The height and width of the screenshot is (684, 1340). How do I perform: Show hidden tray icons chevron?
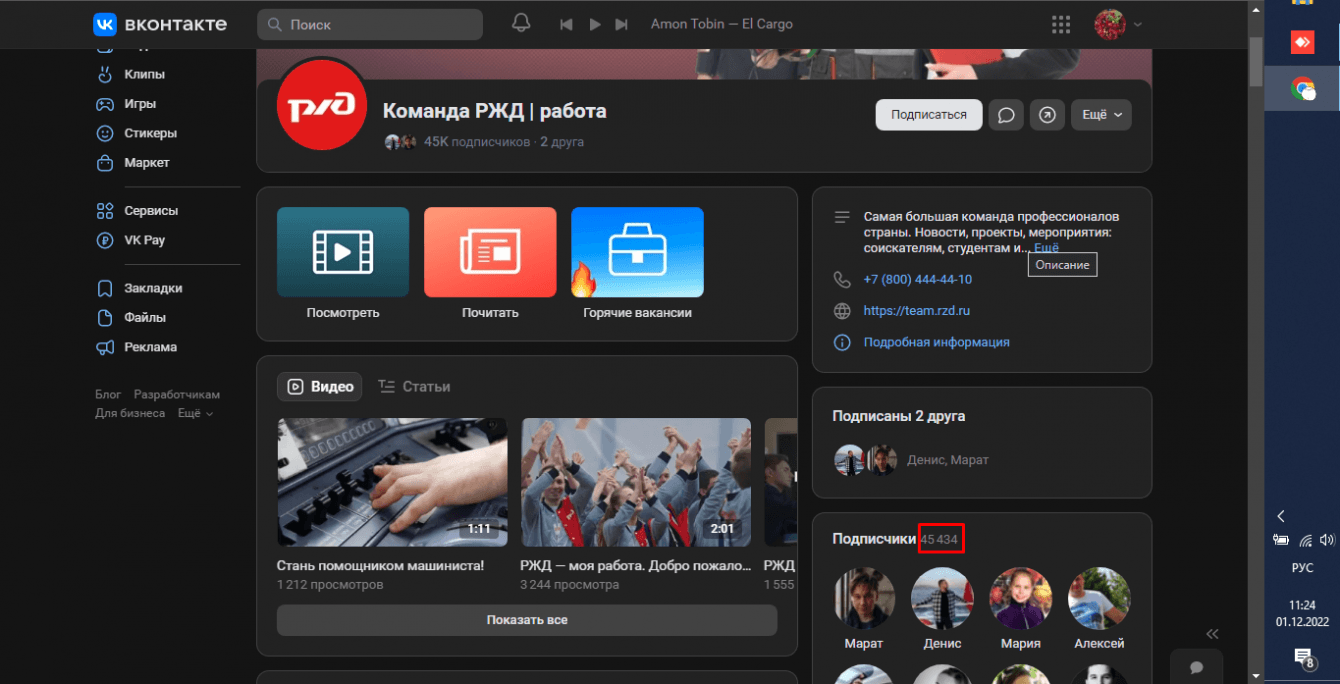(x=1281, y=516)
